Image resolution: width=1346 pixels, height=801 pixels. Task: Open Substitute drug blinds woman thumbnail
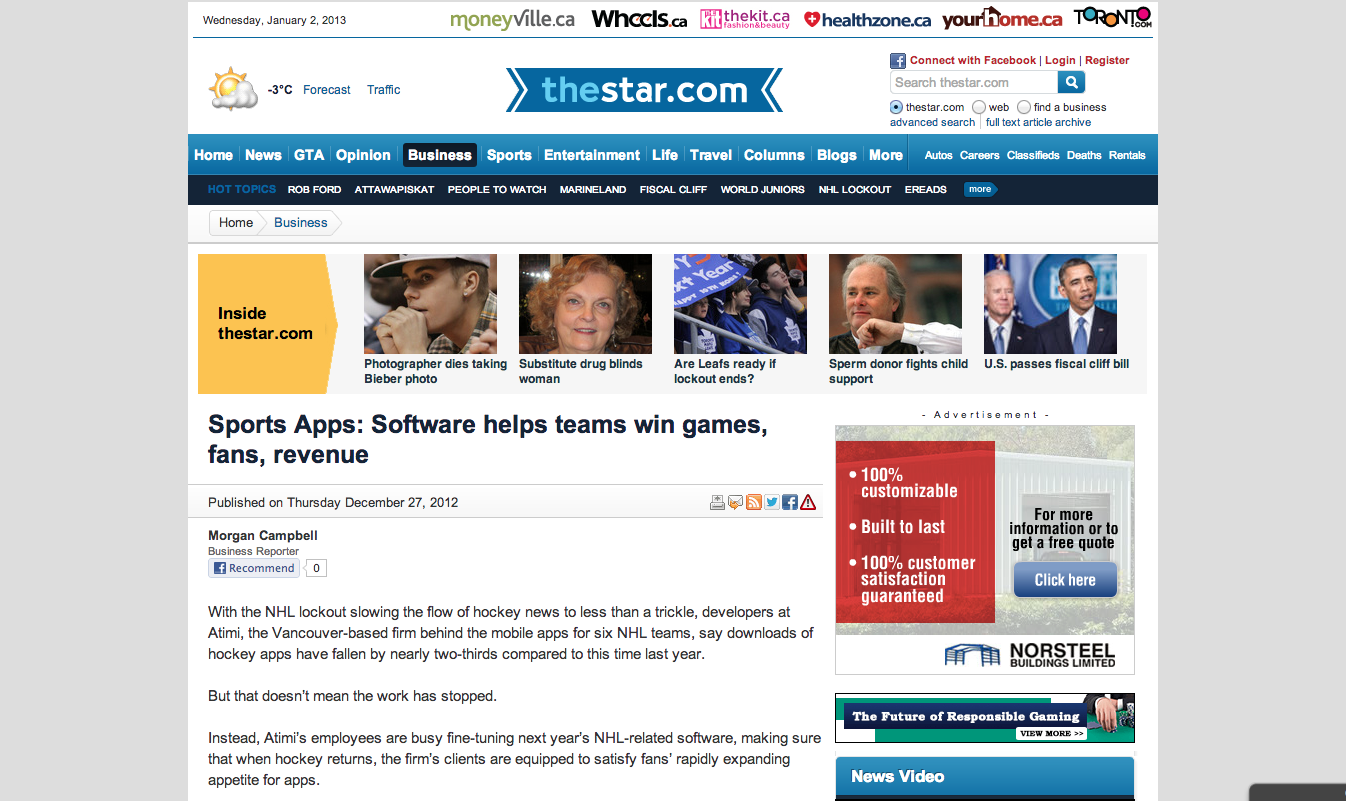tap(585, 304)
